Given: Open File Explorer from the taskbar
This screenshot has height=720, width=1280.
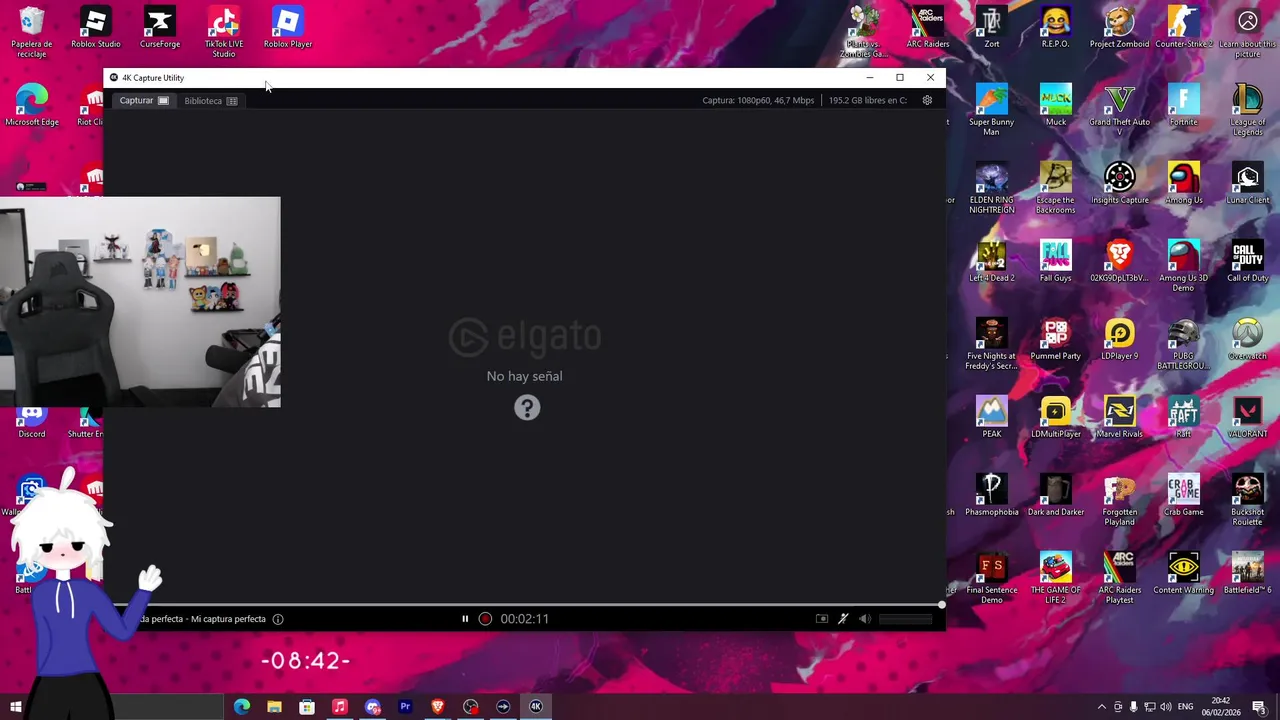Looking at the screenshot, I should 274,707.
